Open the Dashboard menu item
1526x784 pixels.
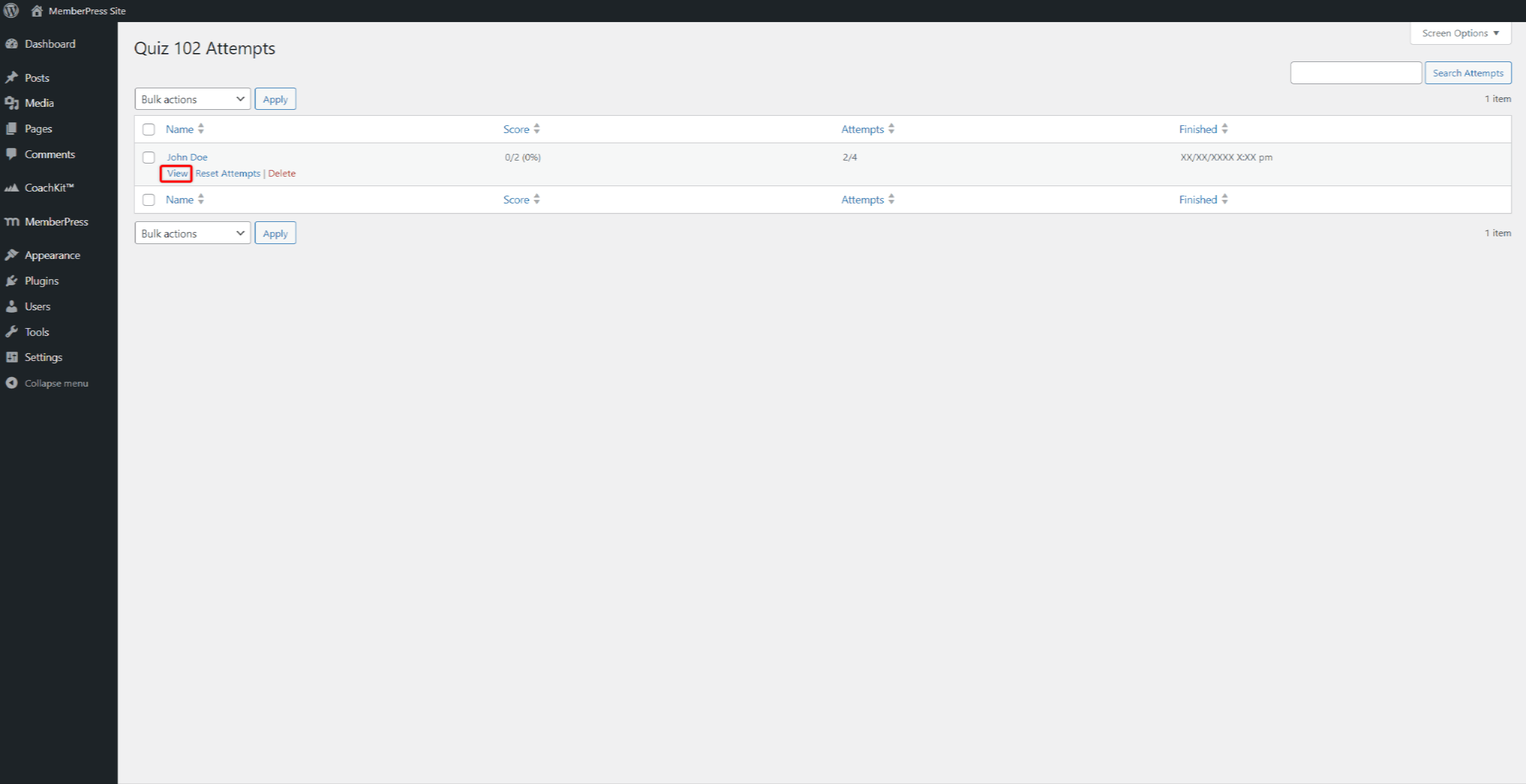pos(49,44)
